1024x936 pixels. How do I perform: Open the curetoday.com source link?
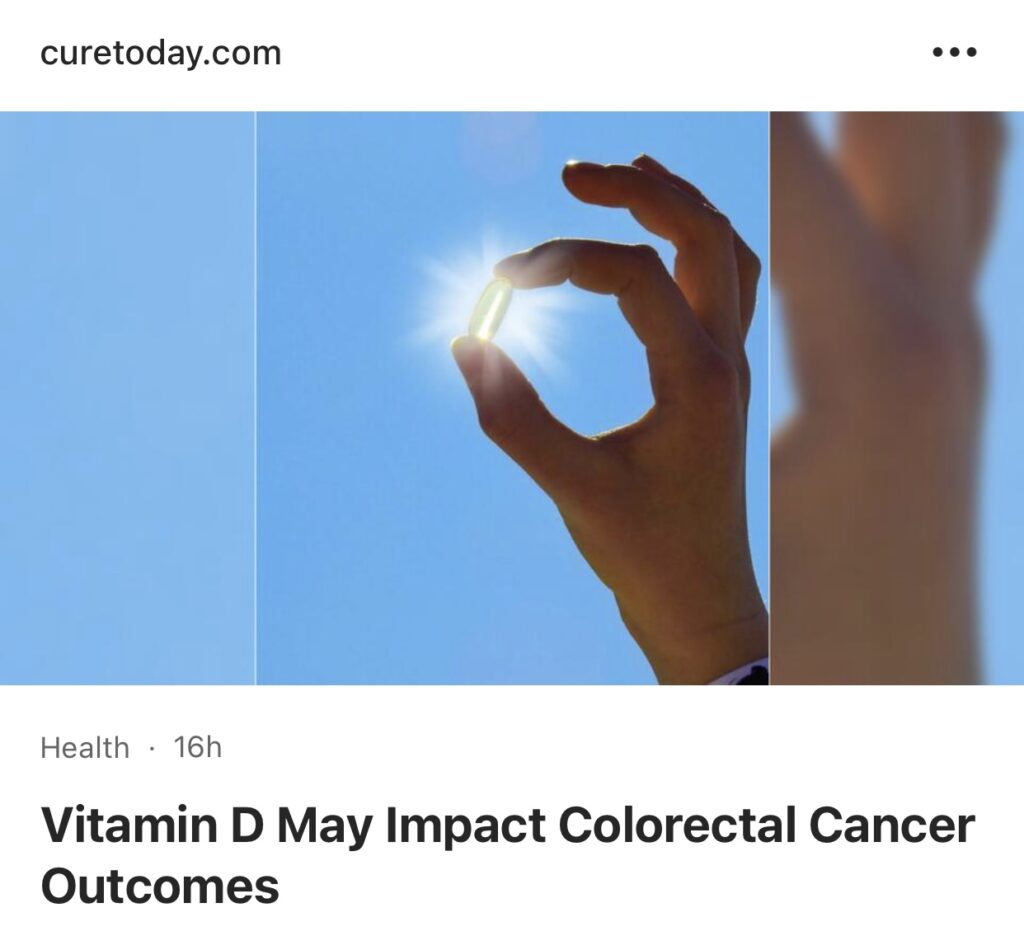coord(161,52)
